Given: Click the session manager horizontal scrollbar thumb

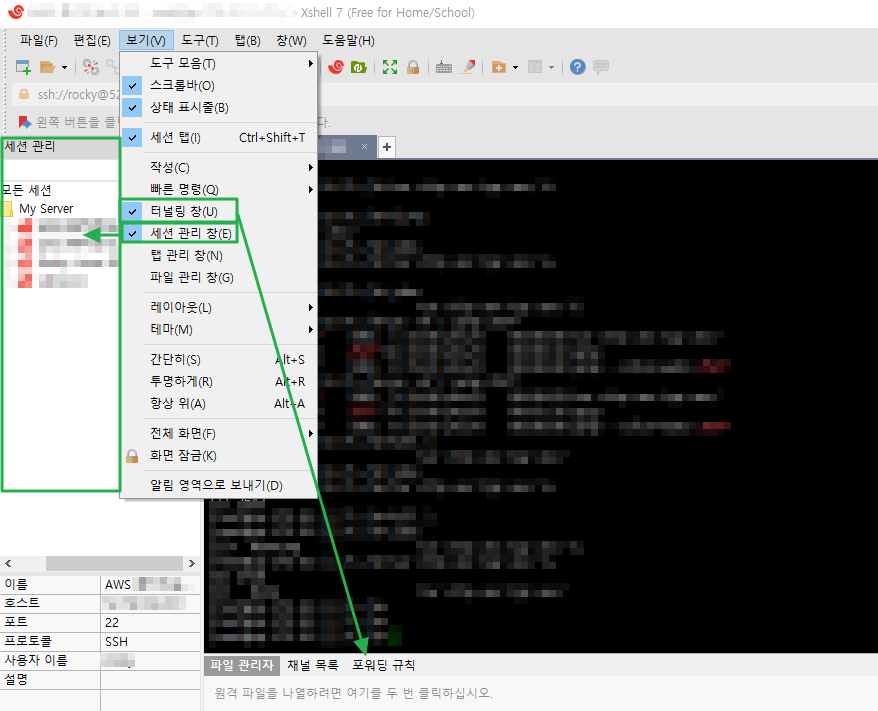Looking at the screenshot, I should tap(114, 563).
